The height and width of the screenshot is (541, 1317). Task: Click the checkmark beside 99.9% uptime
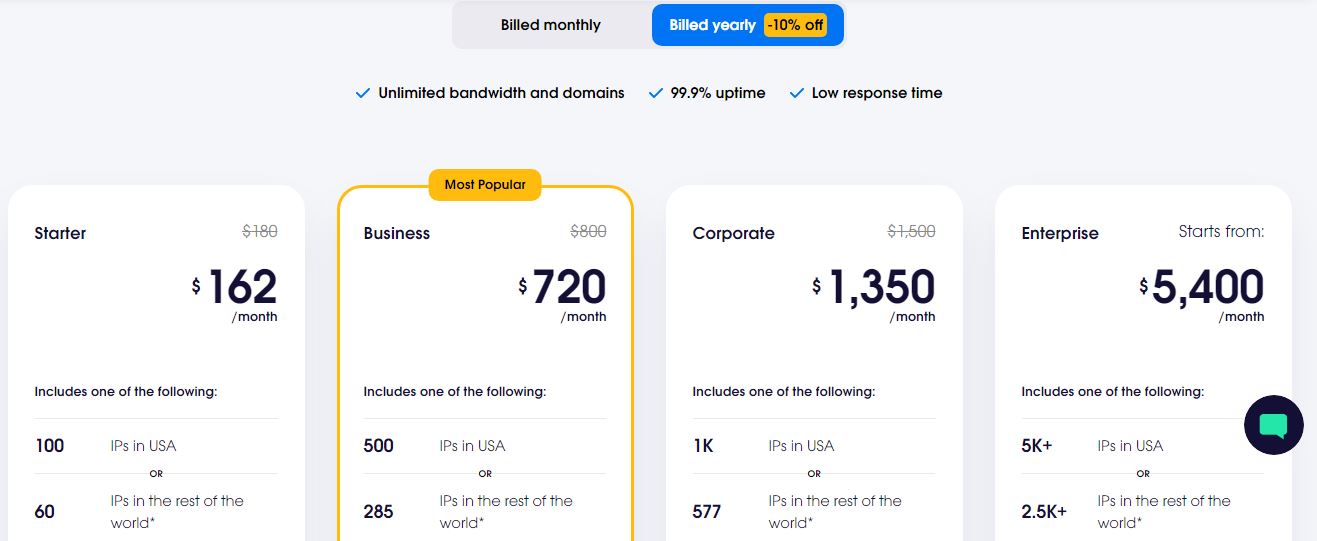656,93
